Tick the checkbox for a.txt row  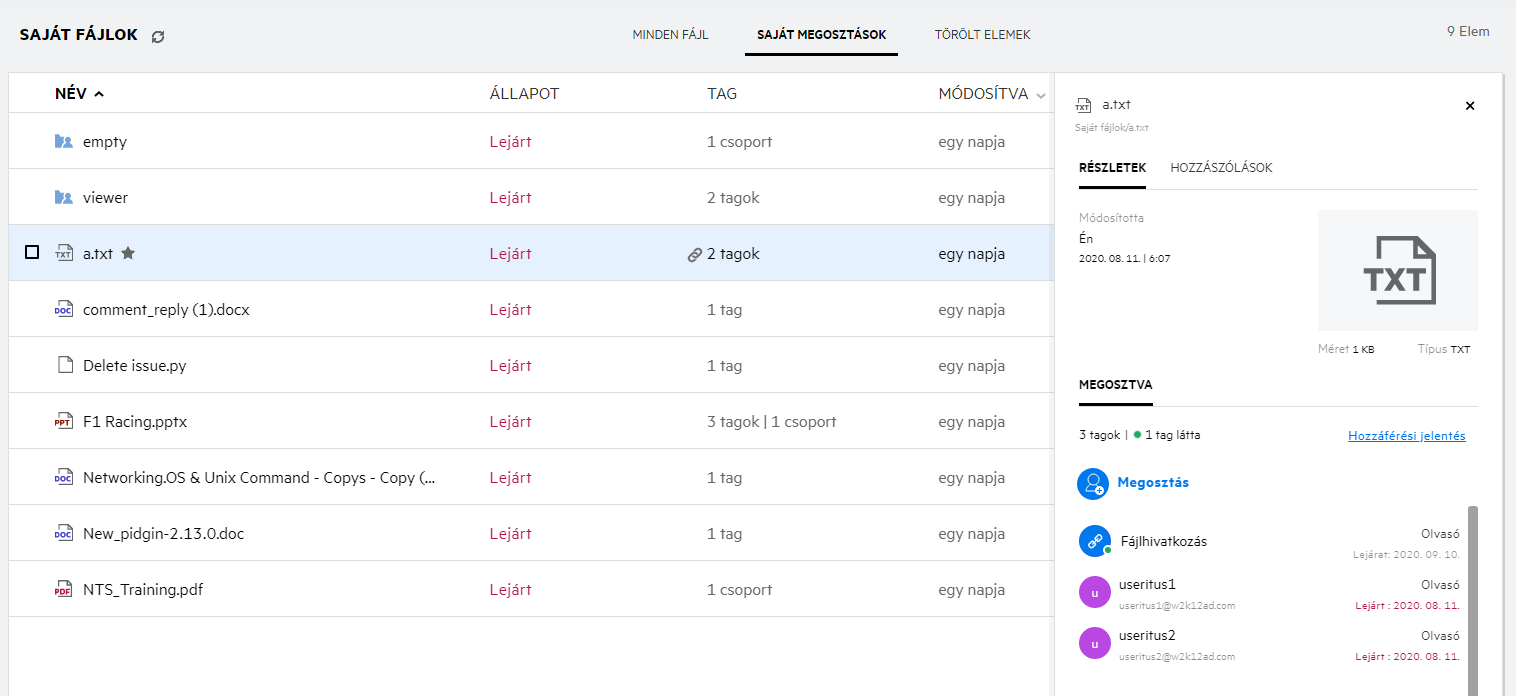32,253
